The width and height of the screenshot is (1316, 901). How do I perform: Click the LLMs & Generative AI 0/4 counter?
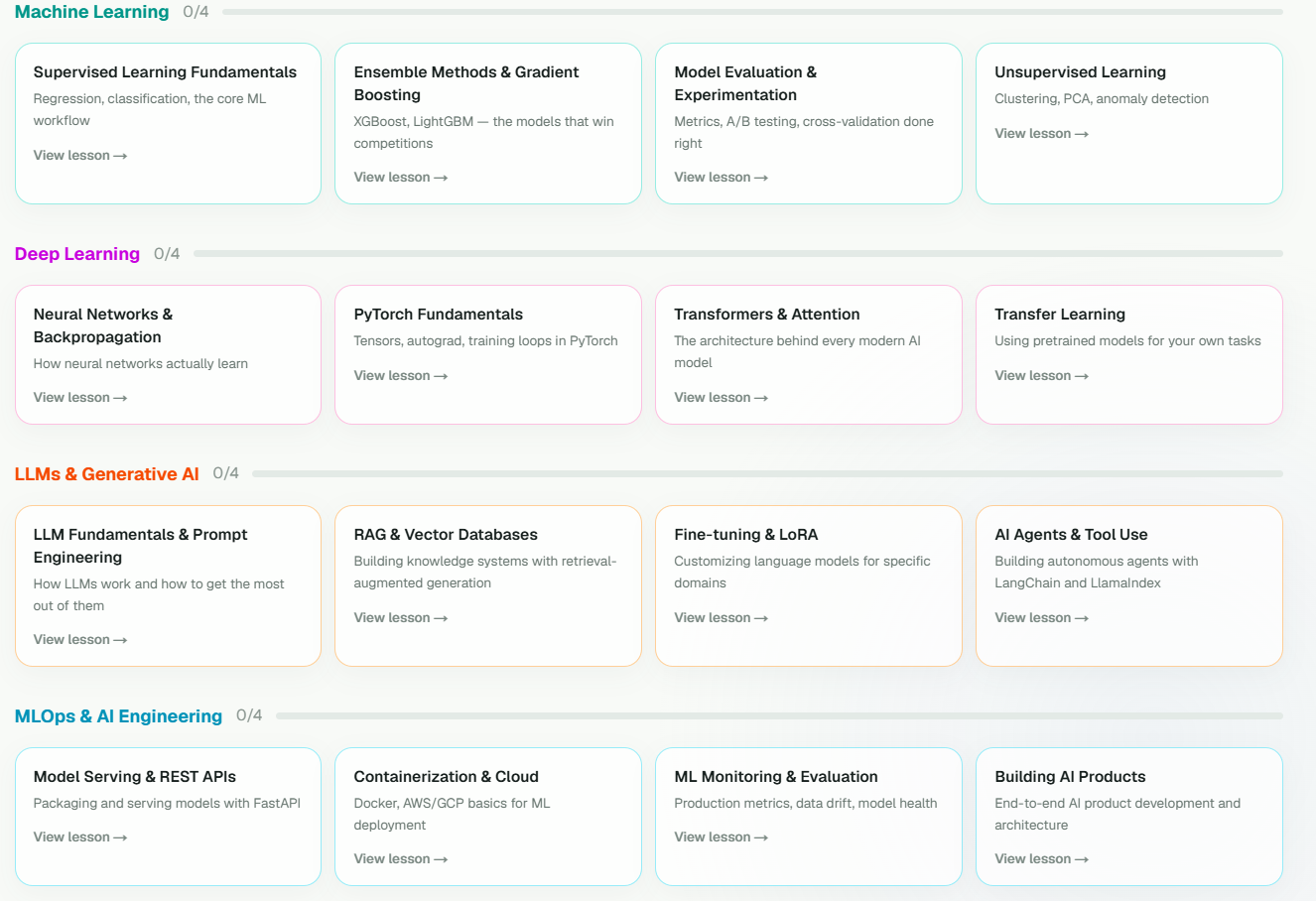click(x=226, y=474)
